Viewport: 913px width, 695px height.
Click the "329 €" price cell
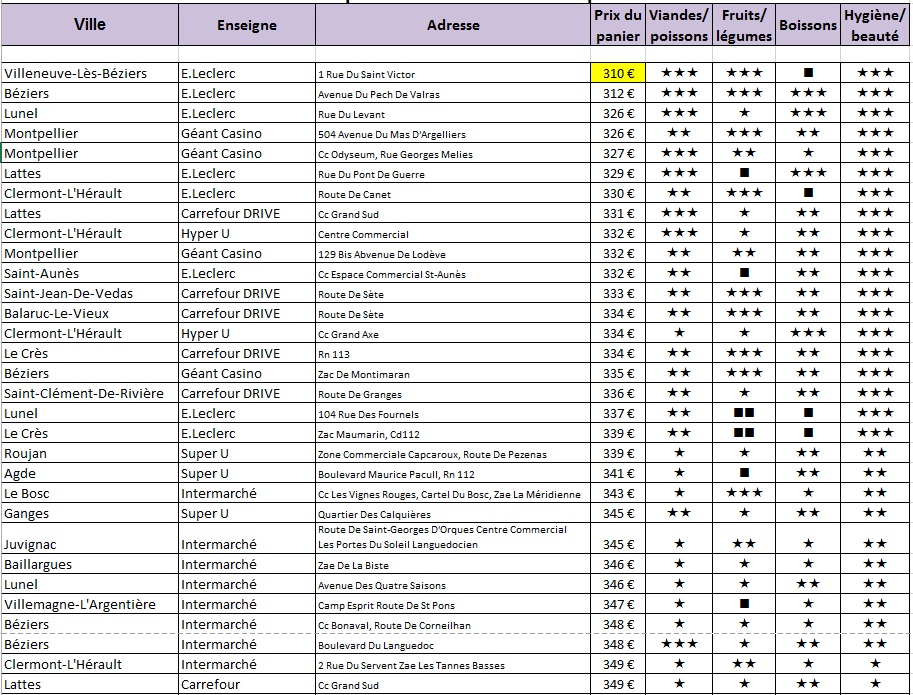[618, 173]
